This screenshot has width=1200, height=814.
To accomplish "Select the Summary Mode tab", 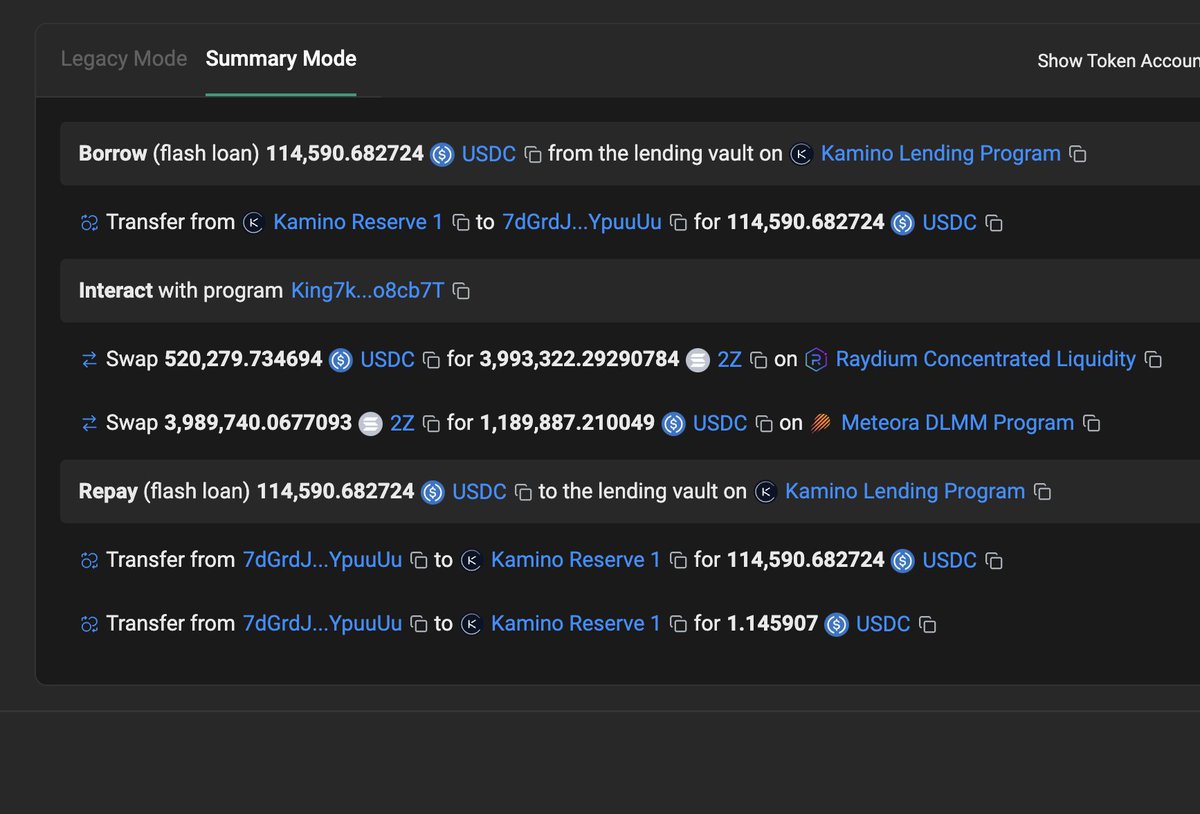I will click(281, 59).
